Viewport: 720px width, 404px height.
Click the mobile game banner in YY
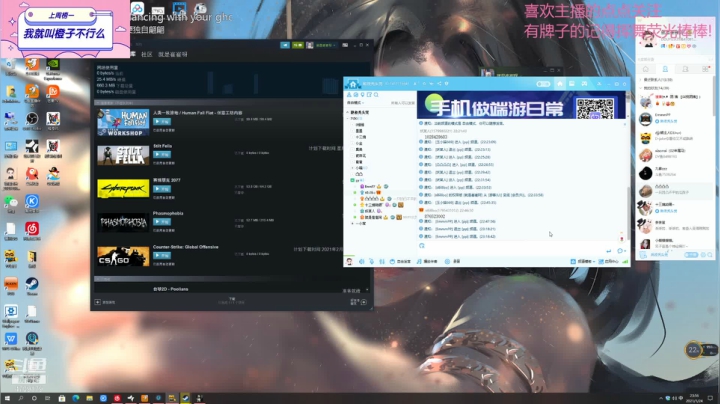click(x=521, y=105)
